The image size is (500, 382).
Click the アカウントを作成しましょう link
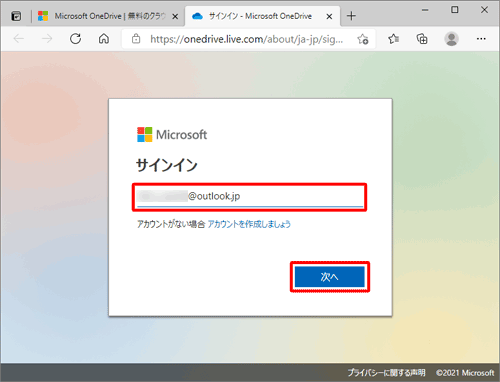pyautogui.click(x=249, y=224)
